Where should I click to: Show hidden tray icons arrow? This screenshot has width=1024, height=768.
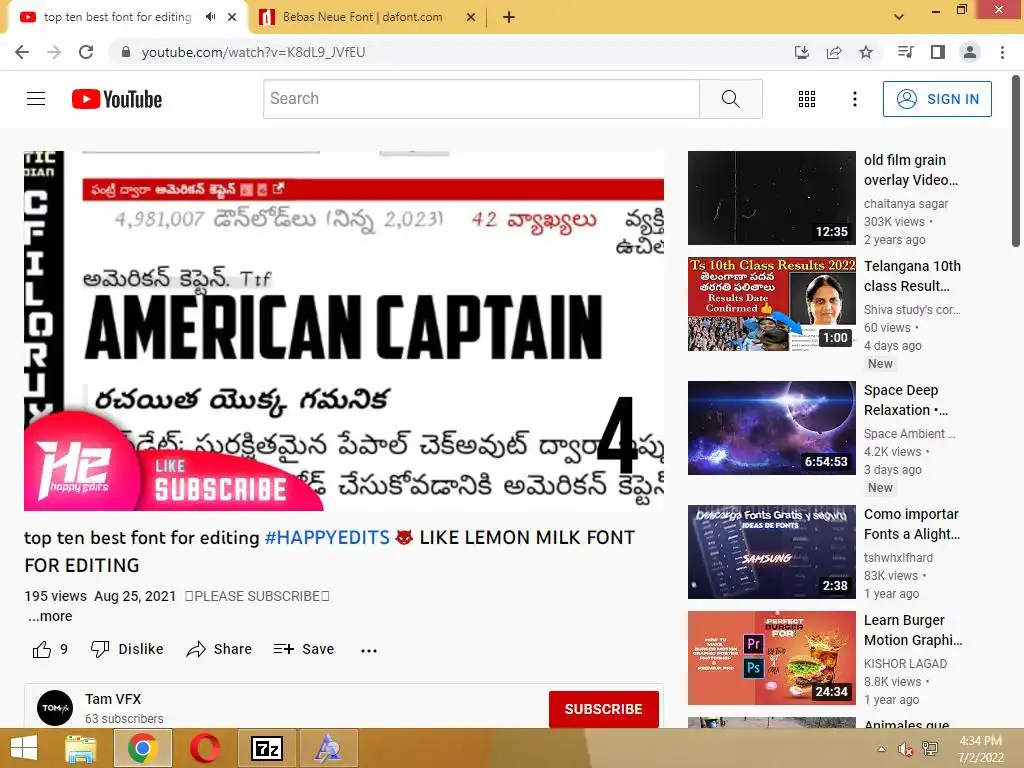(882, 749)
